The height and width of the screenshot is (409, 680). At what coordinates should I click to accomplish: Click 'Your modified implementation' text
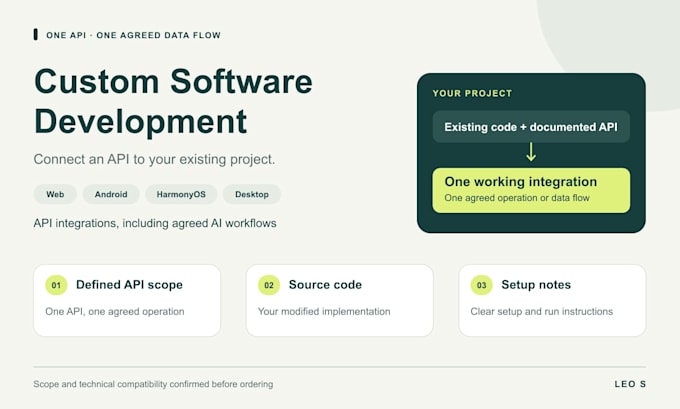(x=324, y=311)
